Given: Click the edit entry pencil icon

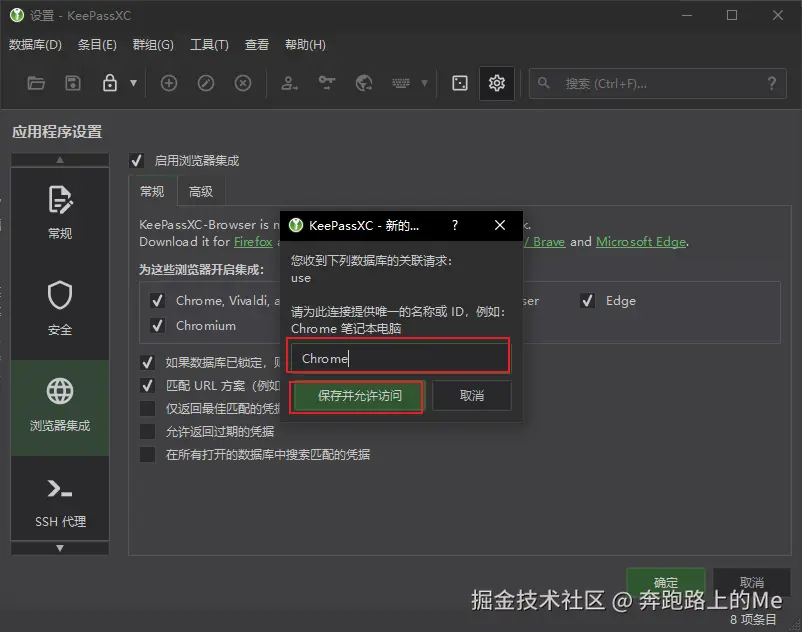Looking at the screenshot, I should point(206,83).
